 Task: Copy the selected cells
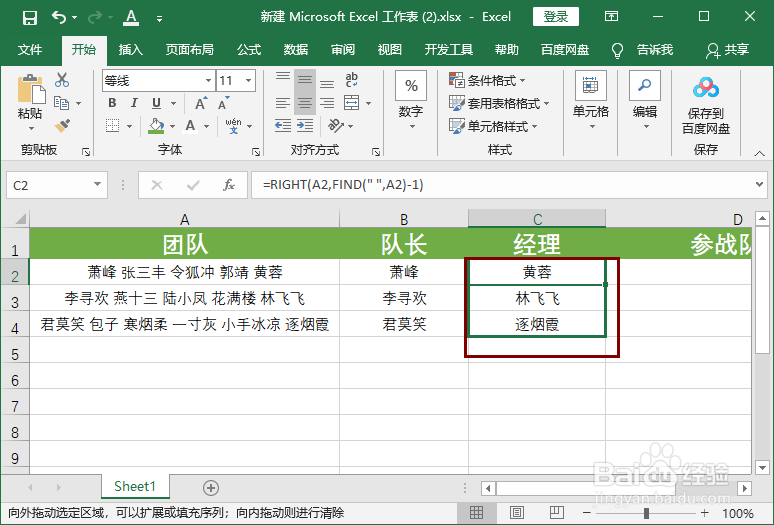point(62,103)
